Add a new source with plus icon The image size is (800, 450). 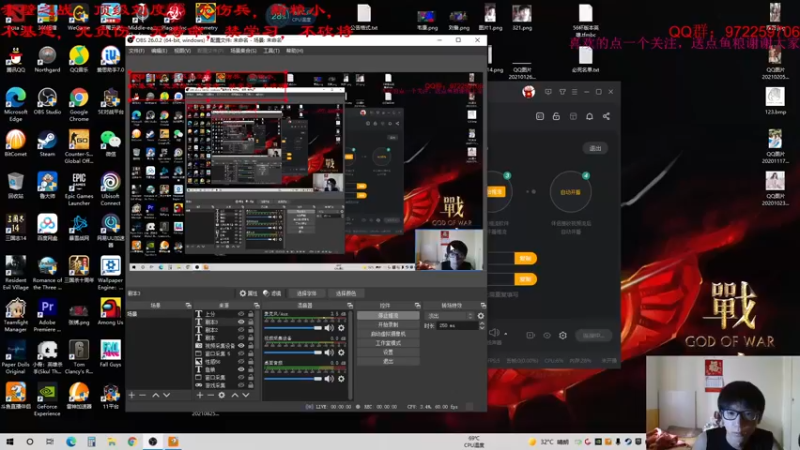199,395
